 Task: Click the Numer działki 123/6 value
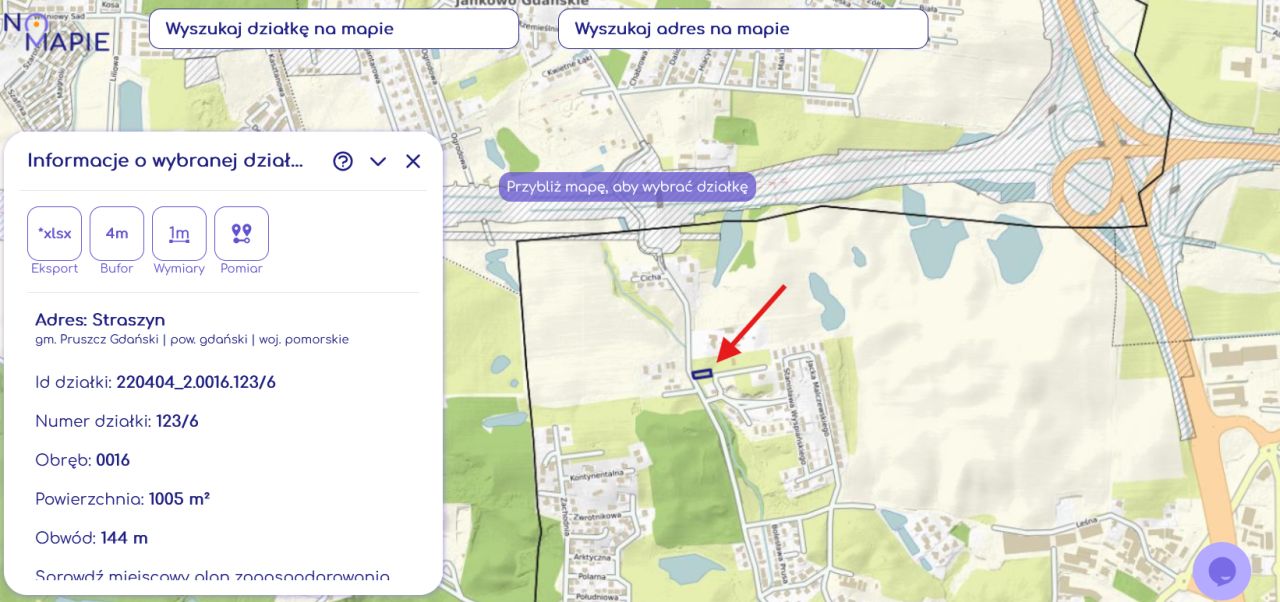pyautogui.click(x=177, y=421)
